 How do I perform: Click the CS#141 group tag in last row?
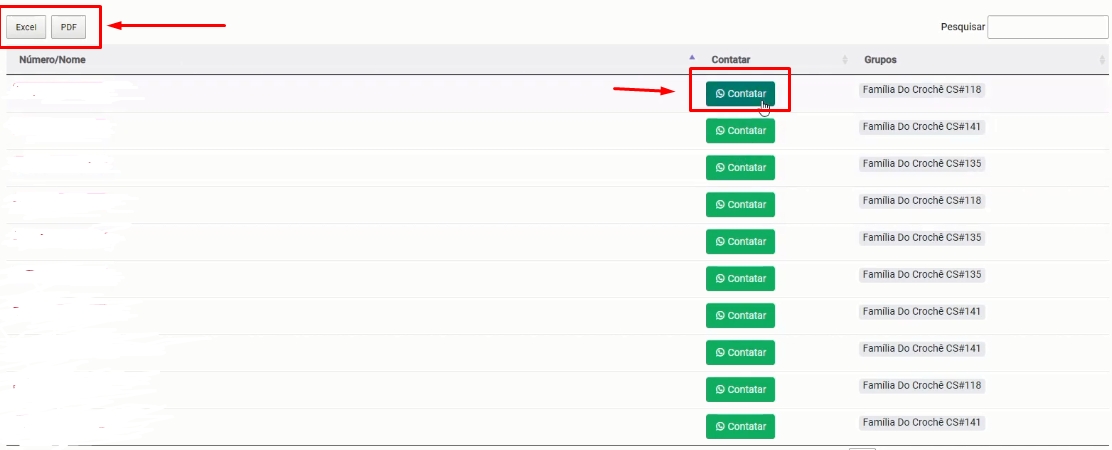[x=922, y=423]
